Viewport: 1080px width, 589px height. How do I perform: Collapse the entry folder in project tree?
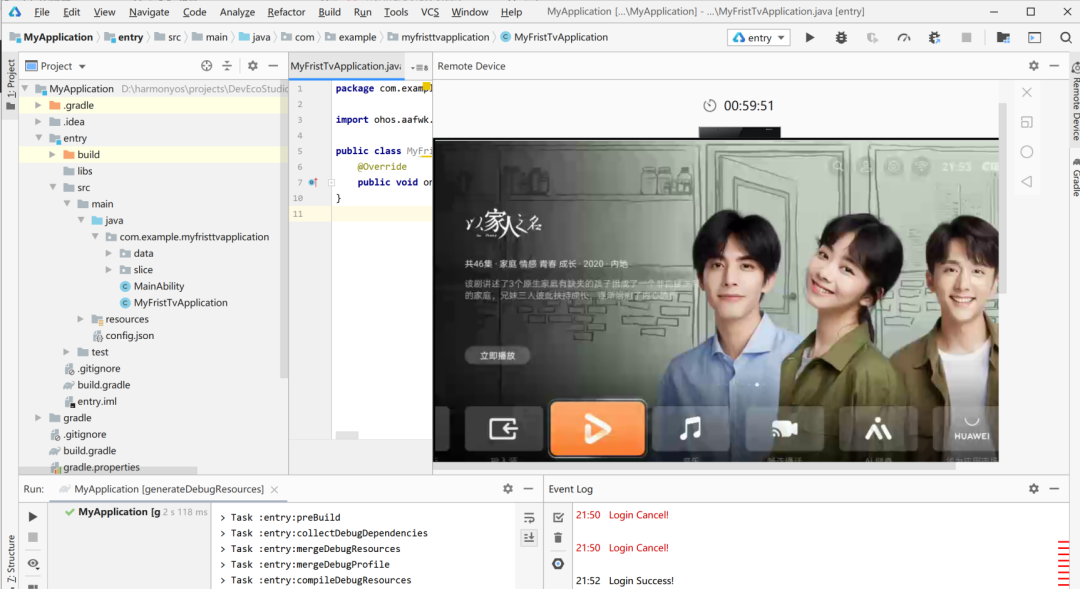coord(39,139)
